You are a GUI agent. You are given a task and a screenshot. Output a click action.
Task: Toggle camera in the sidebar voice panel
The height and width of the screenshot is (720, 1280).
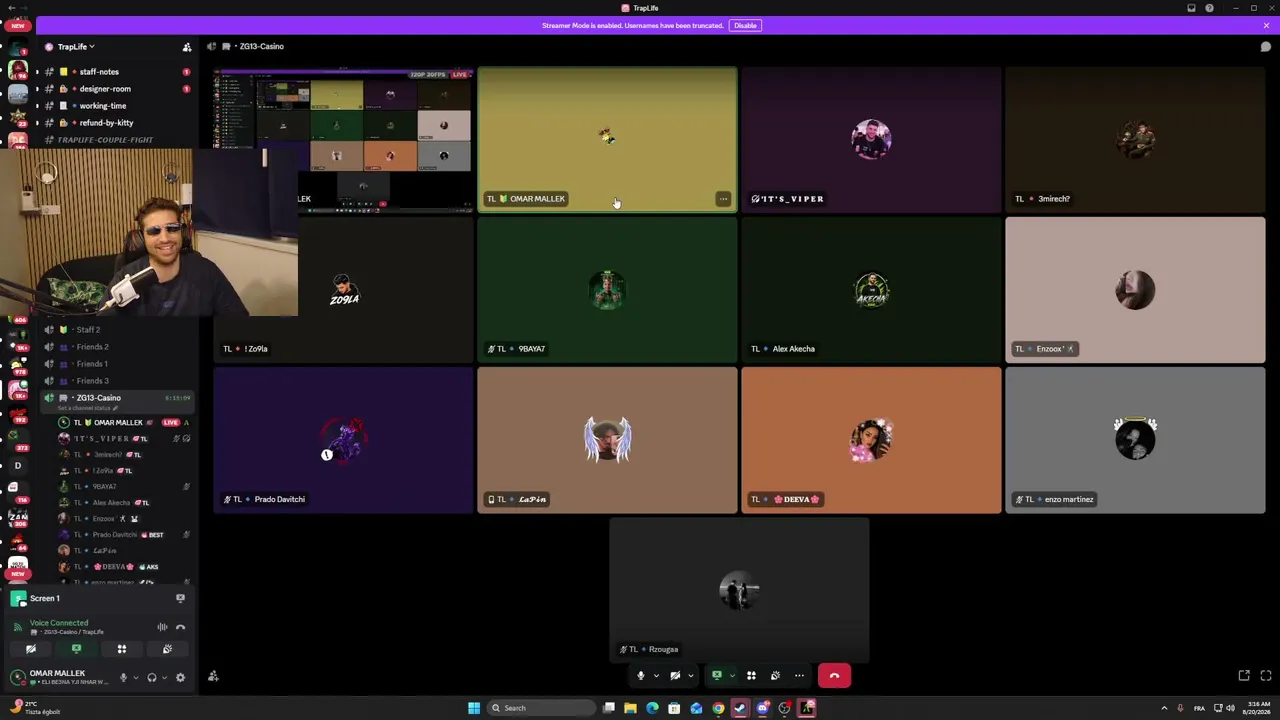[x=31, y=649]
